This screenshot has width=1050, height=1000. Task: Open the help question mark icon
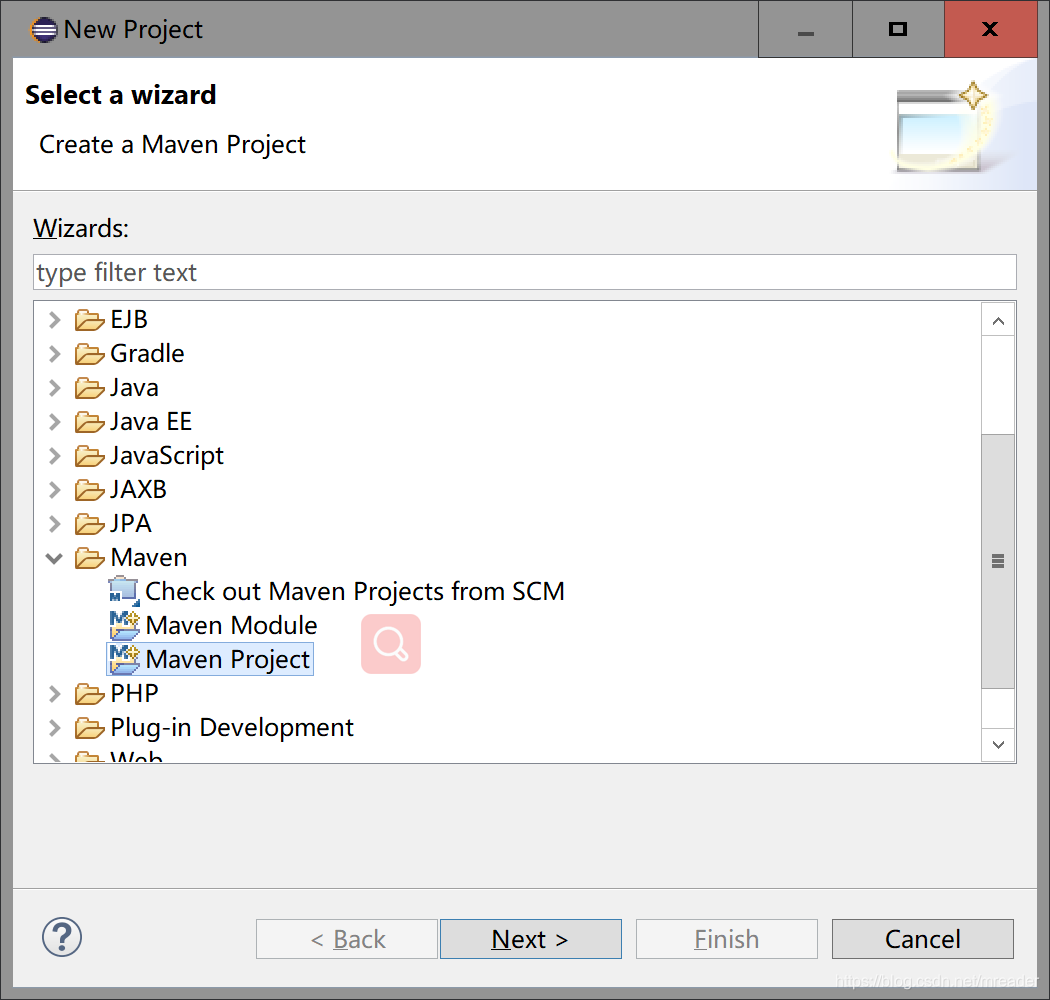[x=62, y=937]
